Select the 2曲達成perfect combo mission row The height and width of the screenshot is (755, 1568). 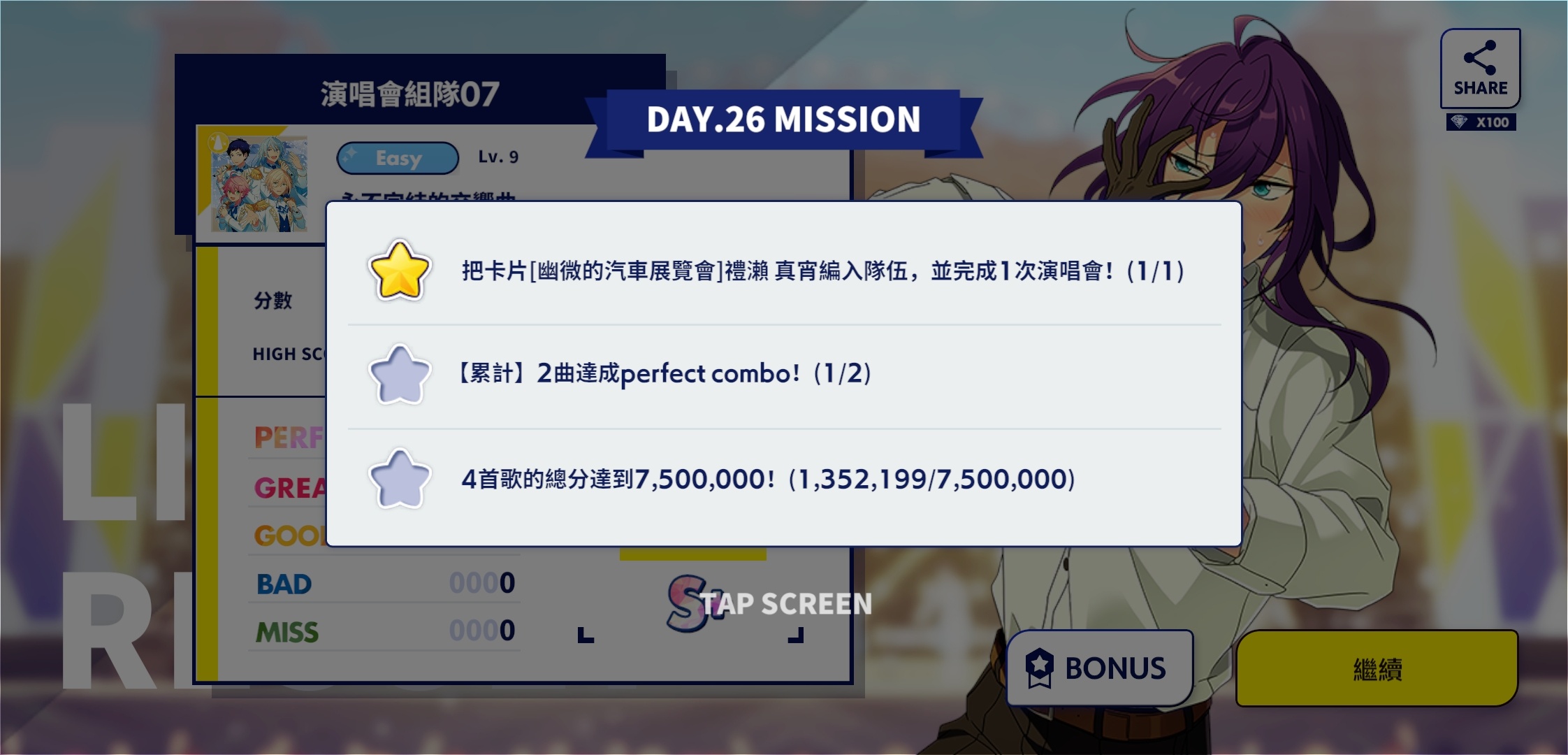coord(784,375)
